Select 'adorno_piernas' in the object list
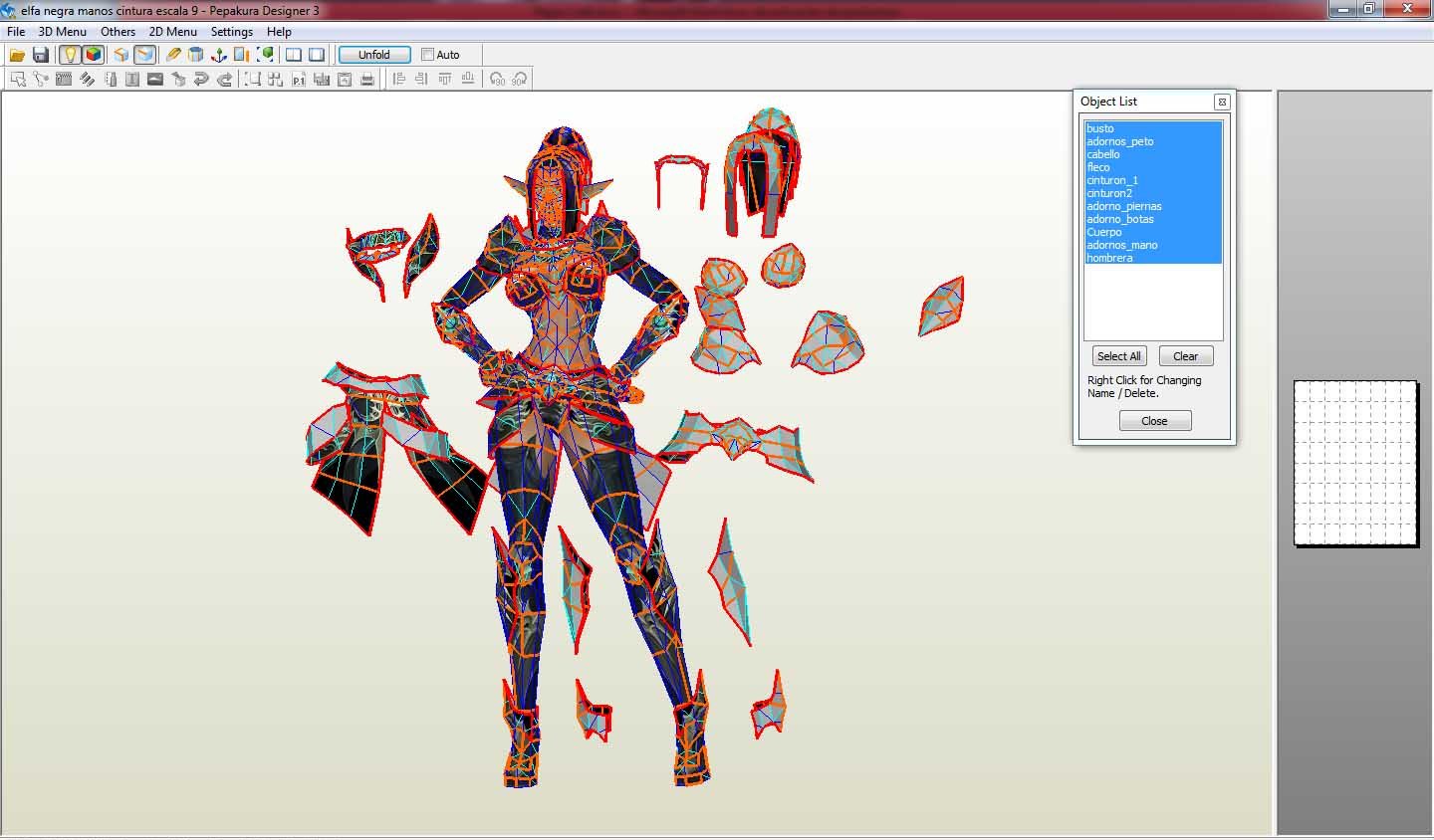Image resolution: width=1434 pixels, height=840 pixels. [1153, 206]
